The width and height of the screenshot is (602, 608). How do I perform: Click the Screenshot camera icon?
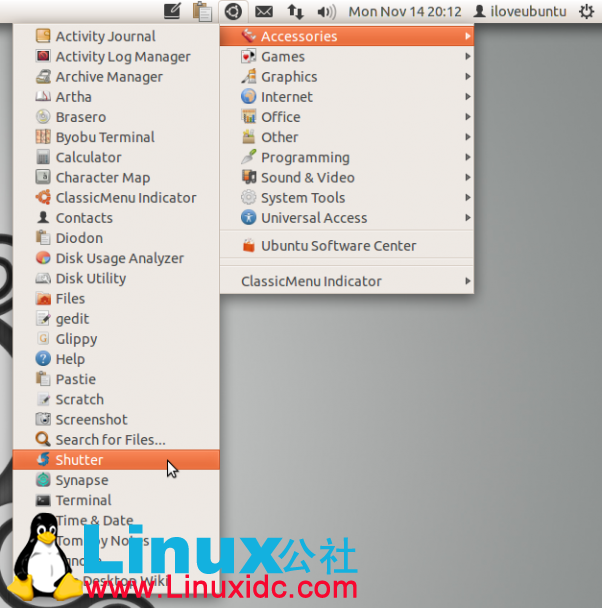(x=43, y=420)
